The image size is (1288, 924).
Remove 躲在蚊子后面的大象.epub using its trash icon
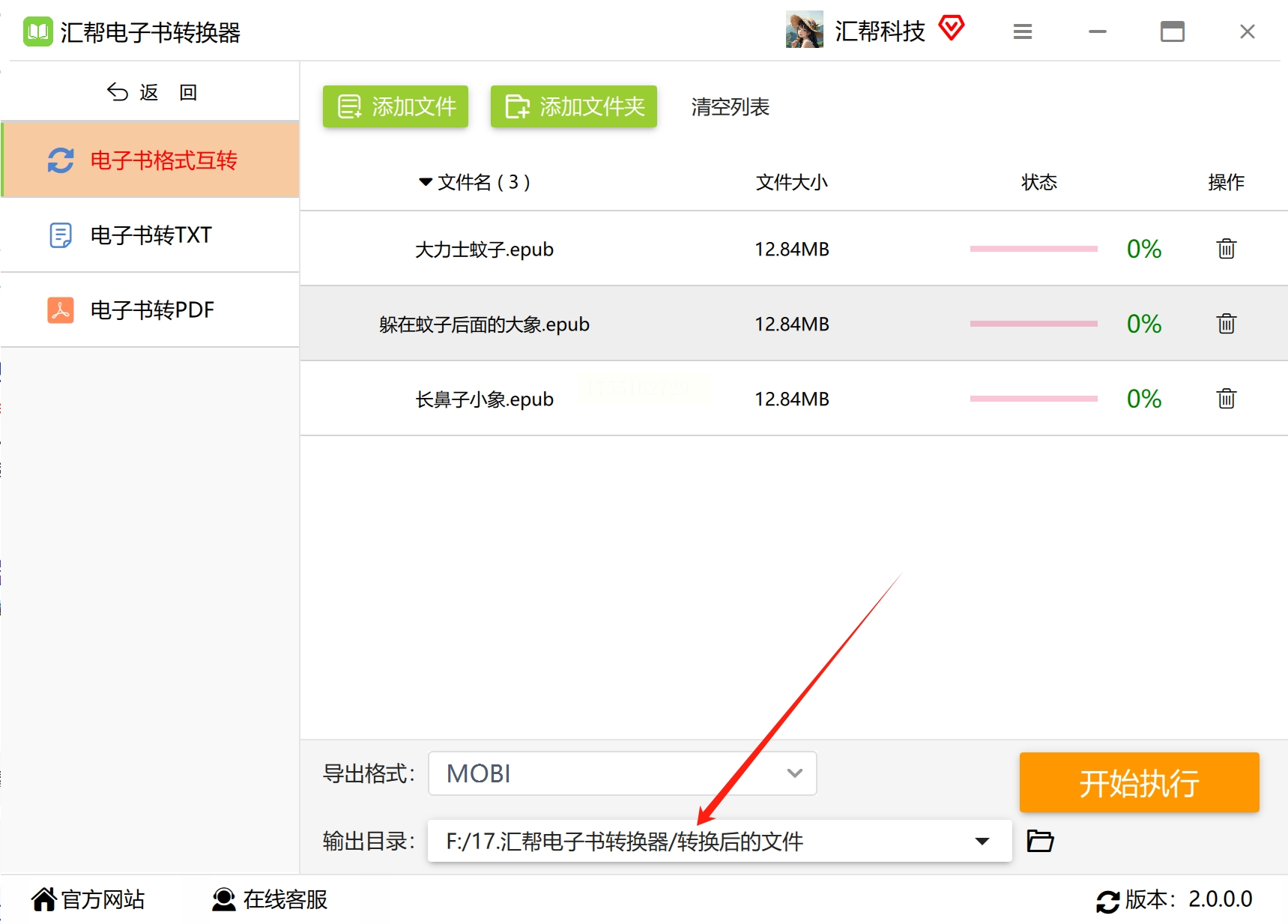pos(1226,323)
